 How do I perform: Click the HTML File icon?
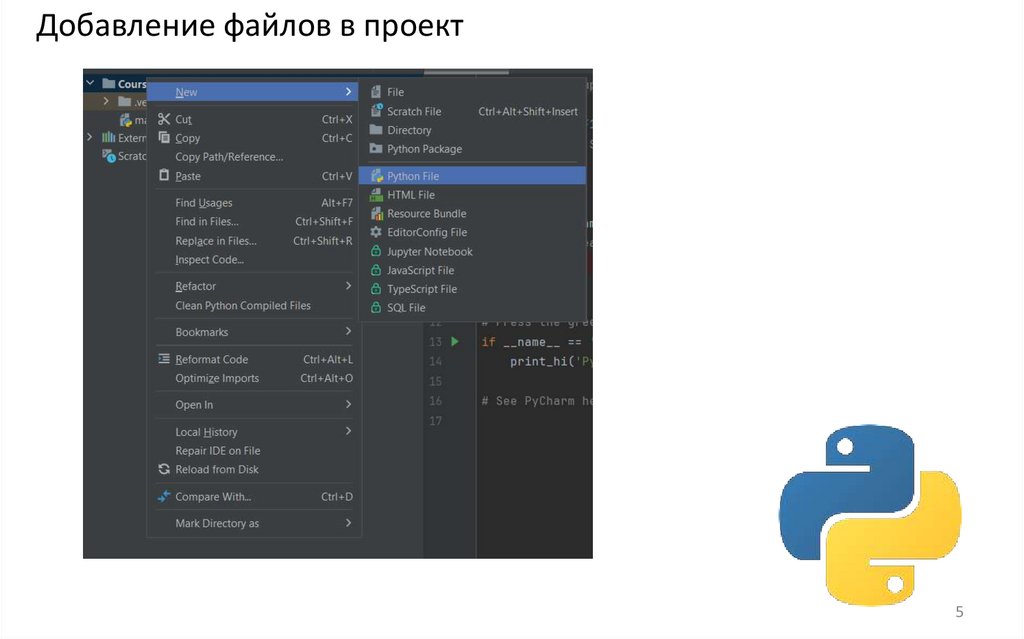[x=376, y=195]
